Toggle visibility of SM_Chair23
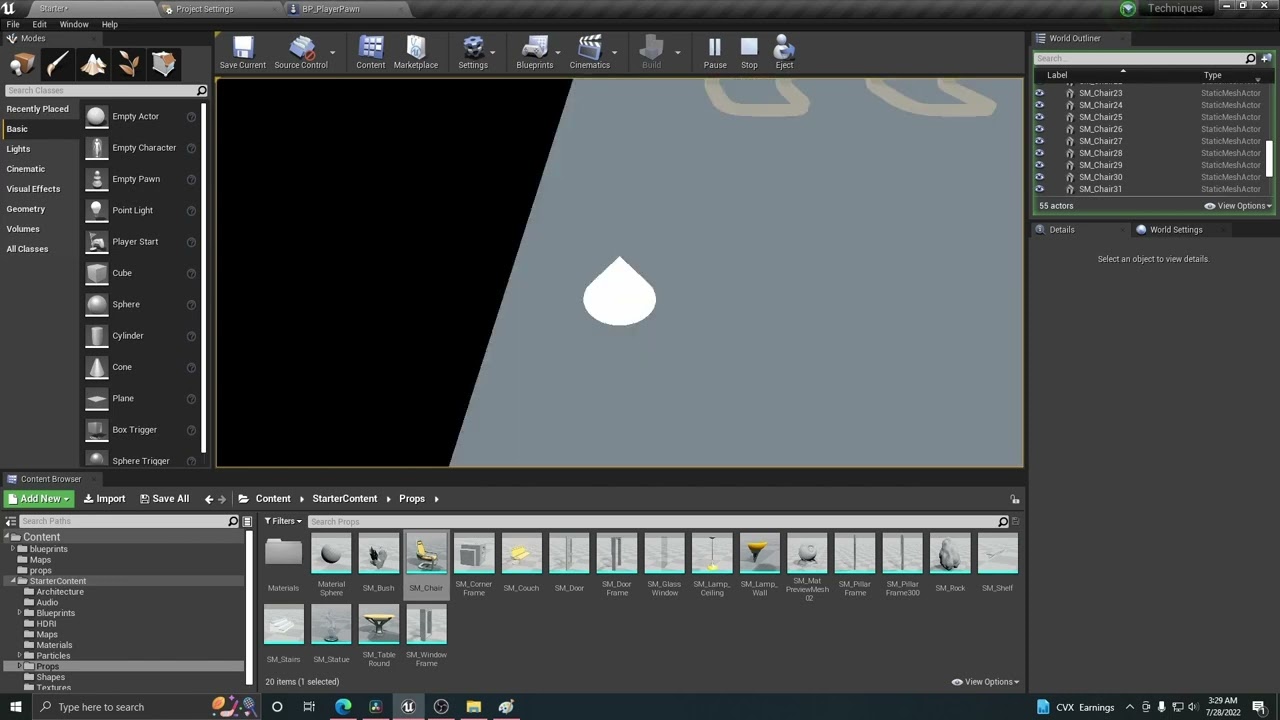This screenshot has width=1280, height=720. [1039, 93]
